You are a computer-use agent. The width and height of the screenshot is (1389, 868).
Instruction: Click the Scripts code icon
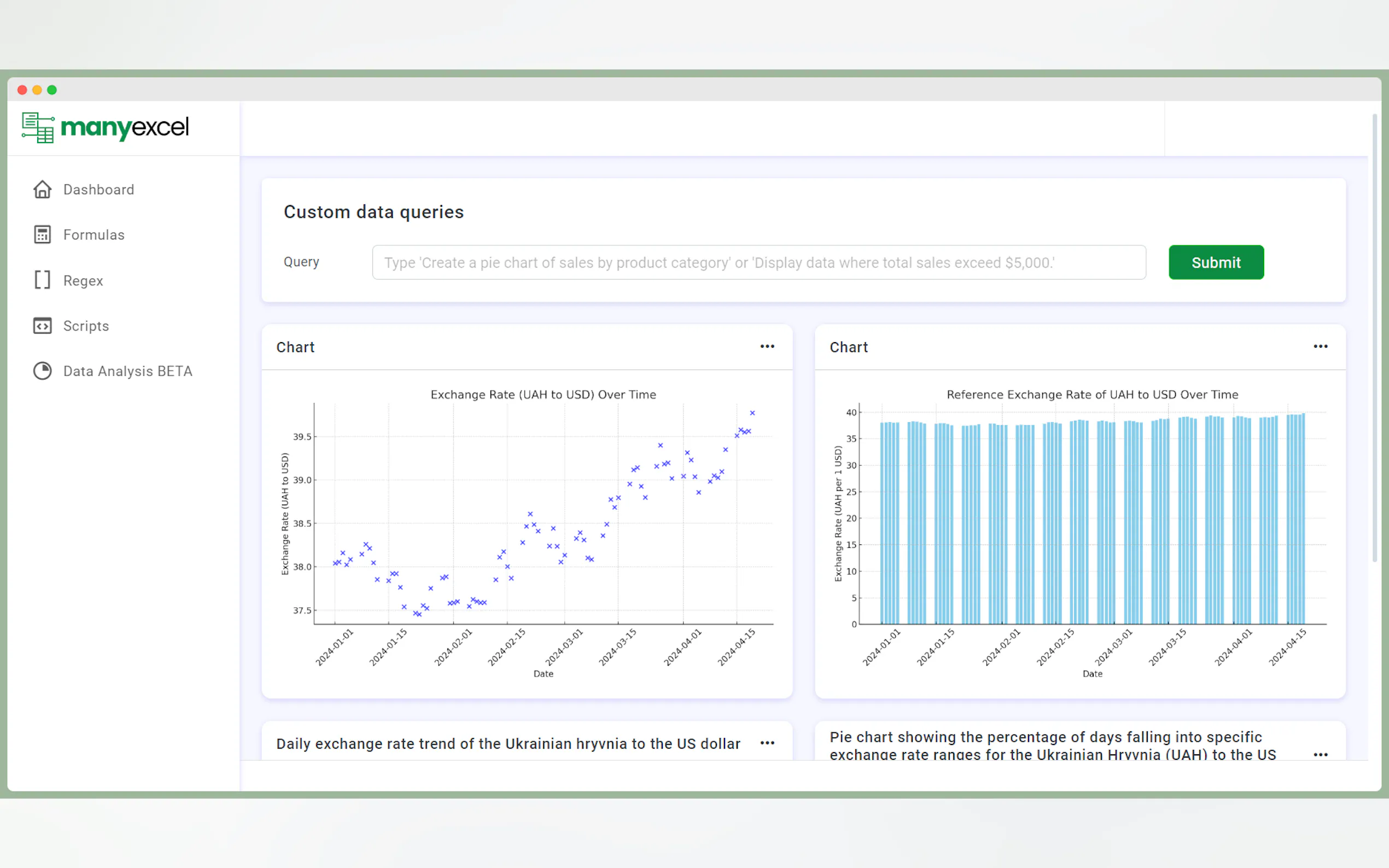tap(42, 326)
